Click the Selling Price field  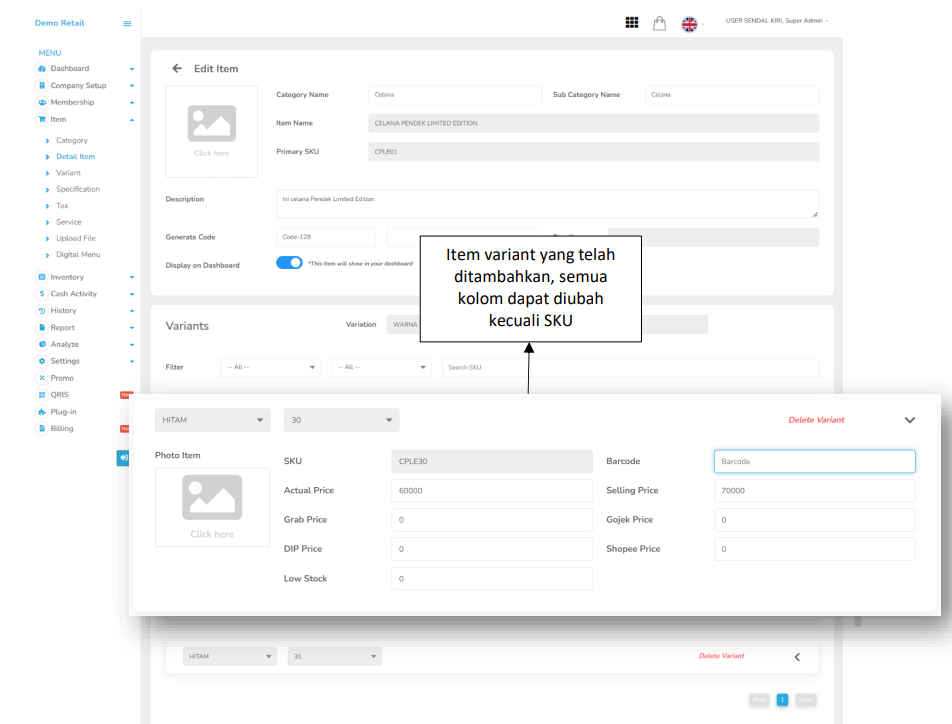point(814,491)
